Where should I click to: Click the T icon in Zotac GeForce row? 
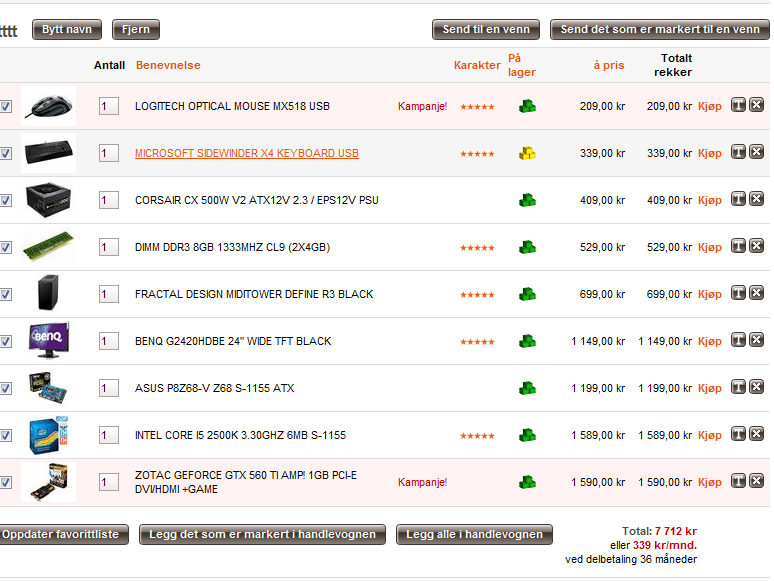738,480
